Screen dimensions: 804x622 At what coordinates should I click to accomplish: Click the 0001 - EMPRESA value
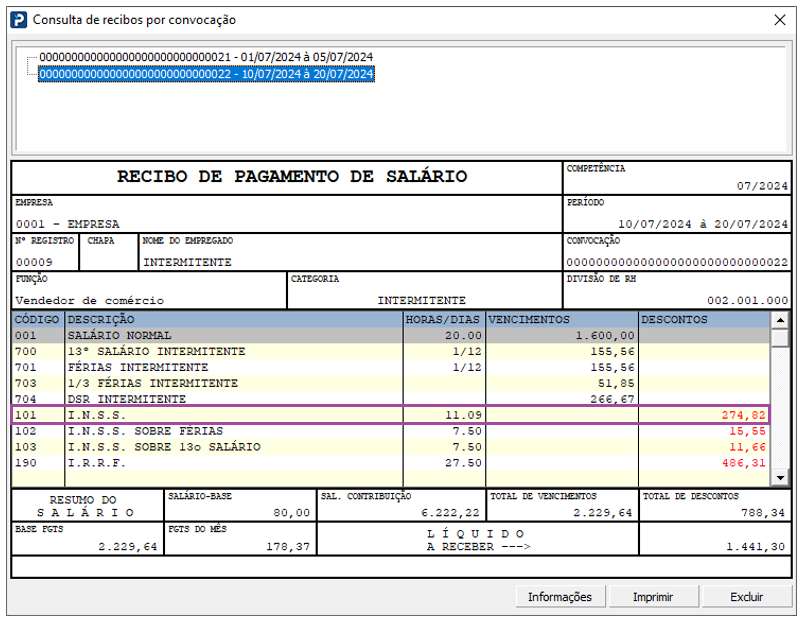pyautogui.click(x=67, y=224)
